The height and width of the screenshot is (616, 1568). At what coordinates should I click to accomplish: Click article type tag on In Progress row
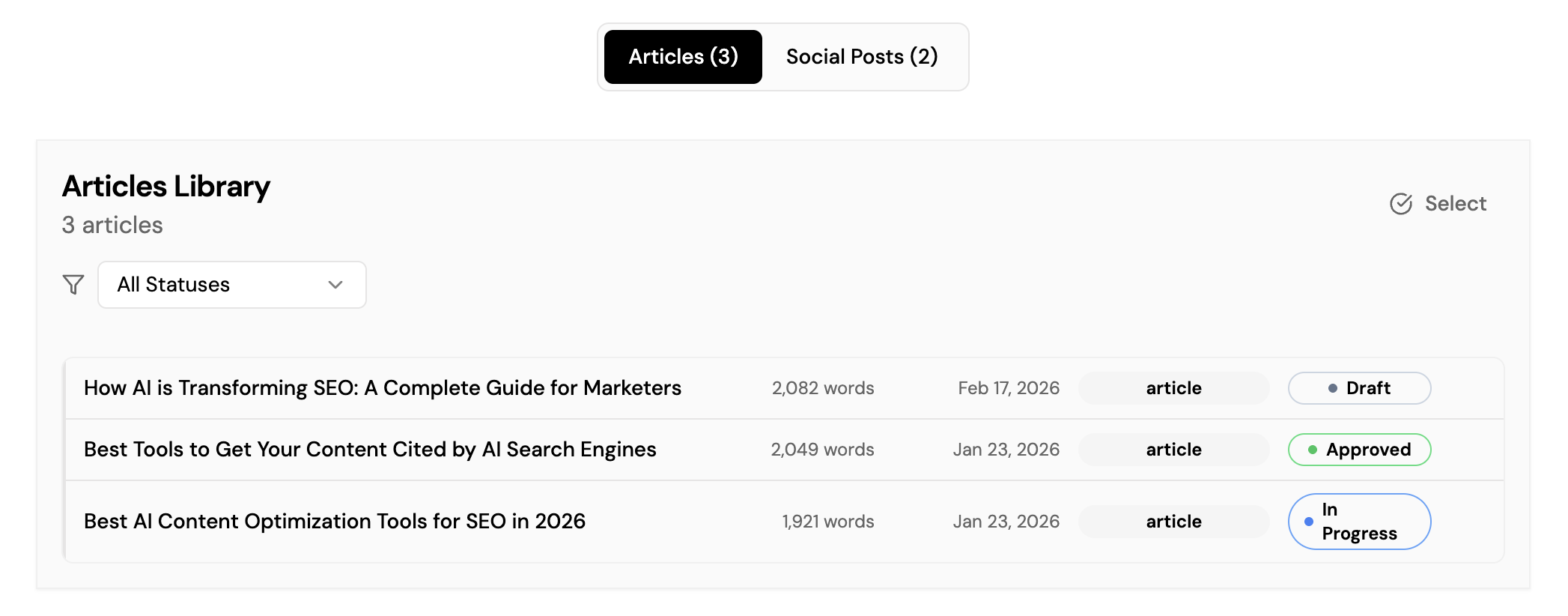pos(1173,522)
